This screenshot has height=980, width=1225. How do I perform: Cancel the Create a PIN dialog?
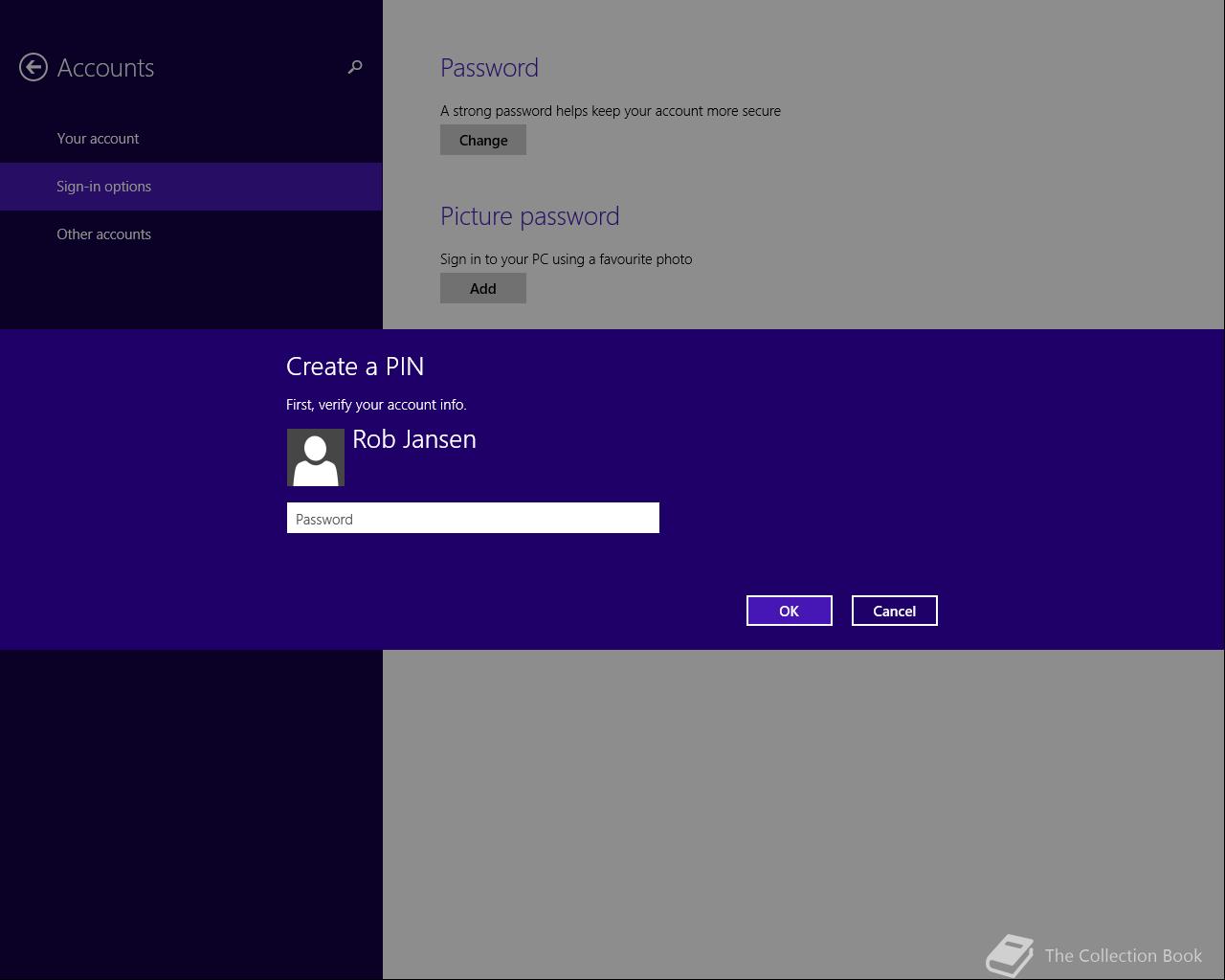(x=895, y=611)
